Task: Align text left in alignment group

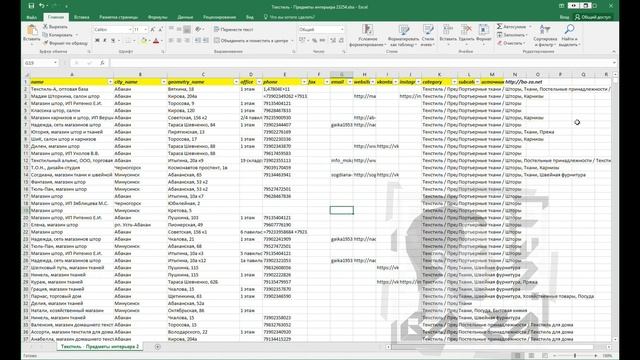Action: pos(171,40)
